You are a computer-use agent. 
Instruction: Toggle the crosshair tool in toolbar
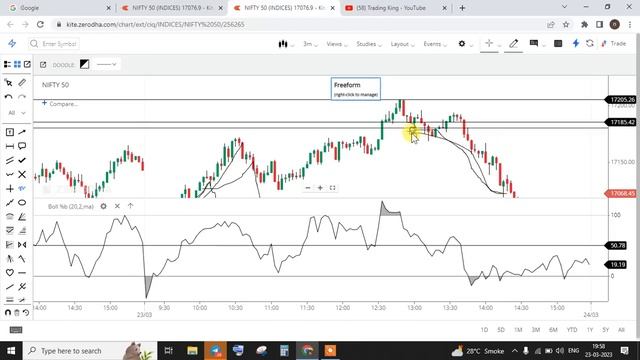pyautogui.click(x=489, y=43)
